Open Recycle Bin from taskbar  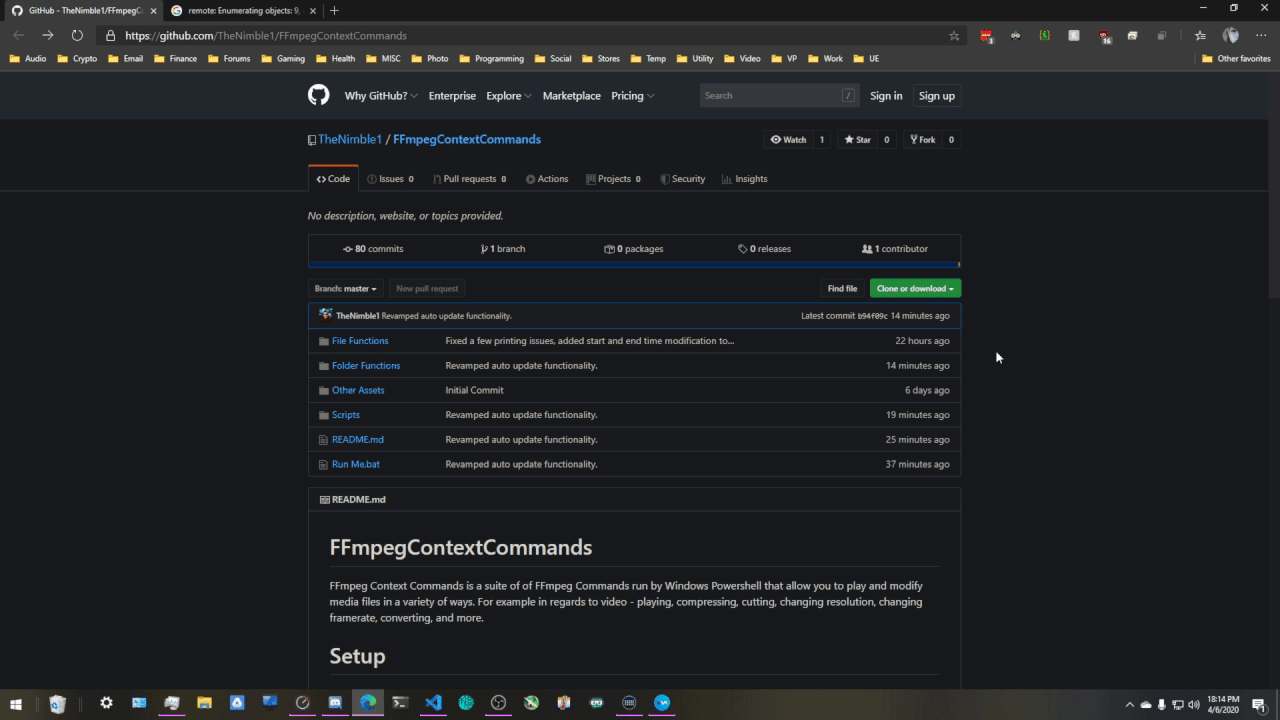[57, 704]
